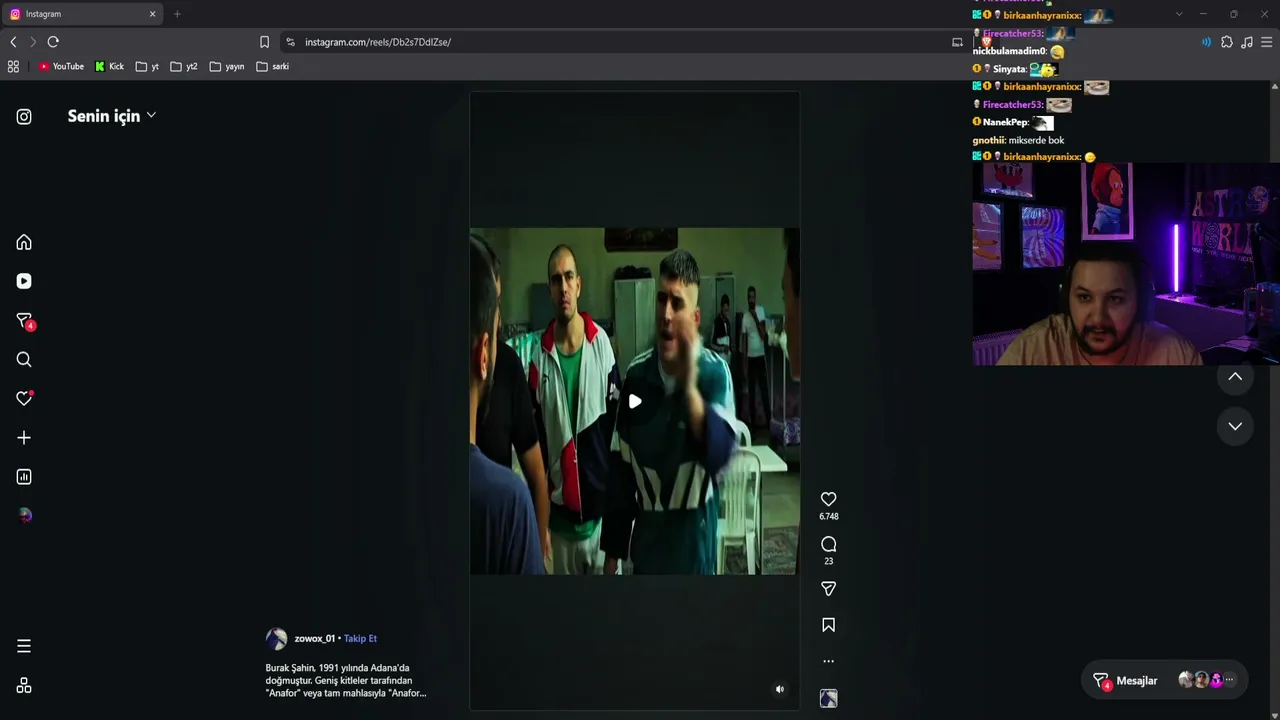This screenshot has height=720, width=1280.
Task: Follow zowox_01 via Takip Et
Action: tap(360, 638)
